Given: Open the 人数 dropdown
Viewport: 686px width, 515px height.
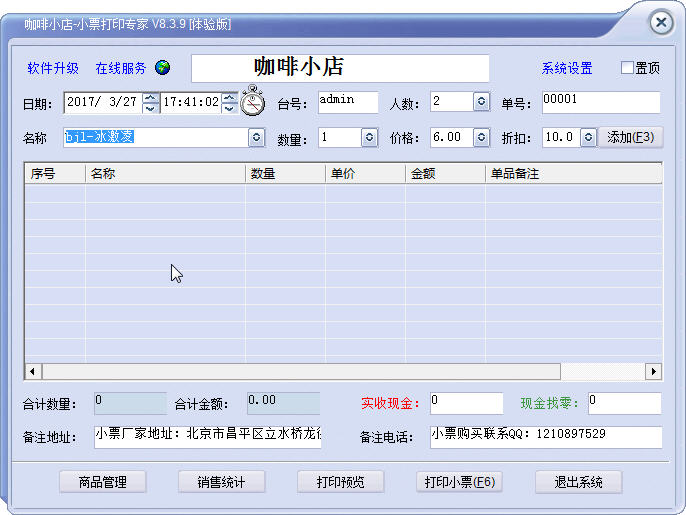Looking at the screenshot, I should pyautogui.click(x=481, y=102).
